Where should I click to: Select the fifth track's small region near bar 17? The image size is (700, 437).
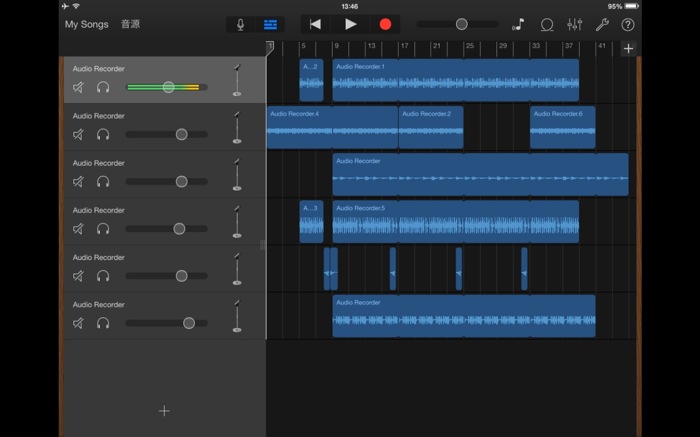pos(393,269)
